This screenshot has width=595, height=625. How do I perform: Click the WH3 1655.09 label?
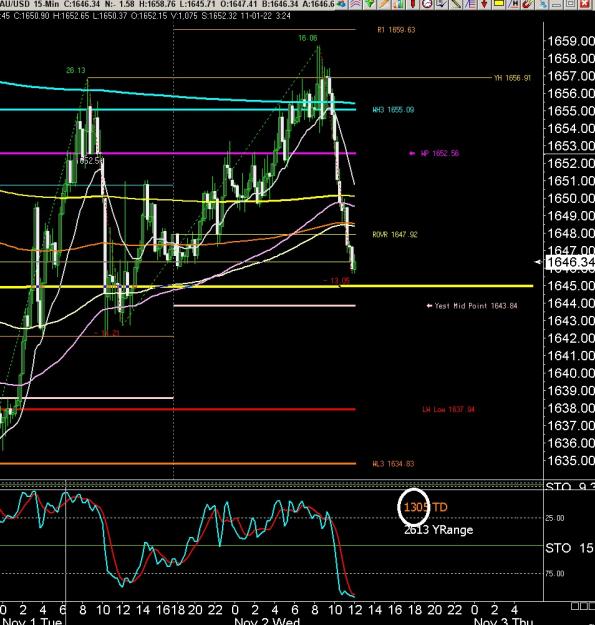tap(393, 110)
